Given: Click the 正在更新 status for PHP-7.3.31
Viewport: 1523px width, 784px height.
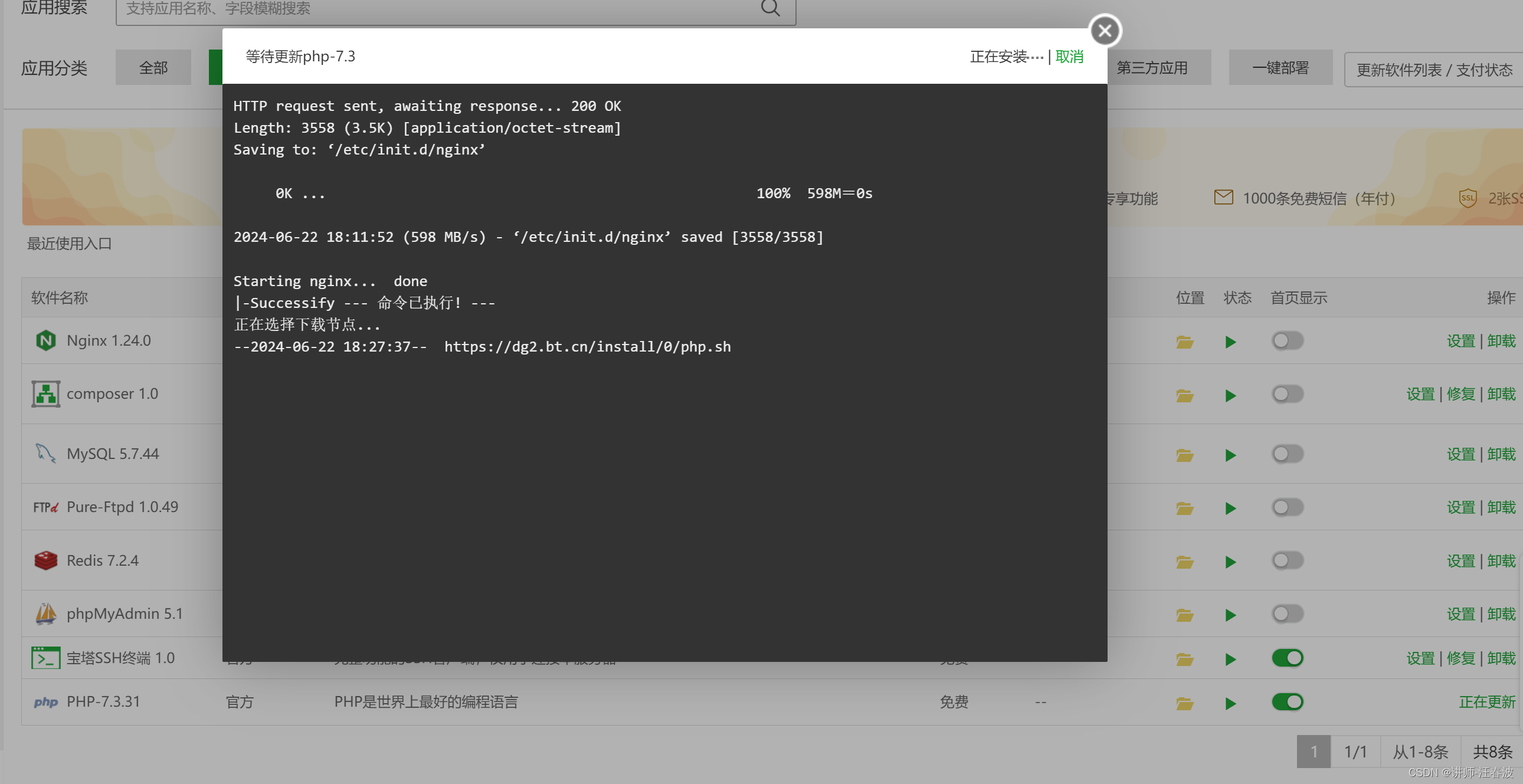Looking at the screenshot, I should click(1487, 702).
